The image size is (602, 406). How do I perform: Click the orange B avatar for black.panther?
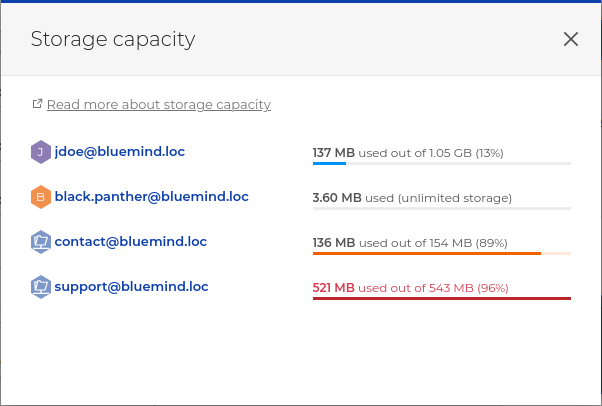[x=41, y=197]
